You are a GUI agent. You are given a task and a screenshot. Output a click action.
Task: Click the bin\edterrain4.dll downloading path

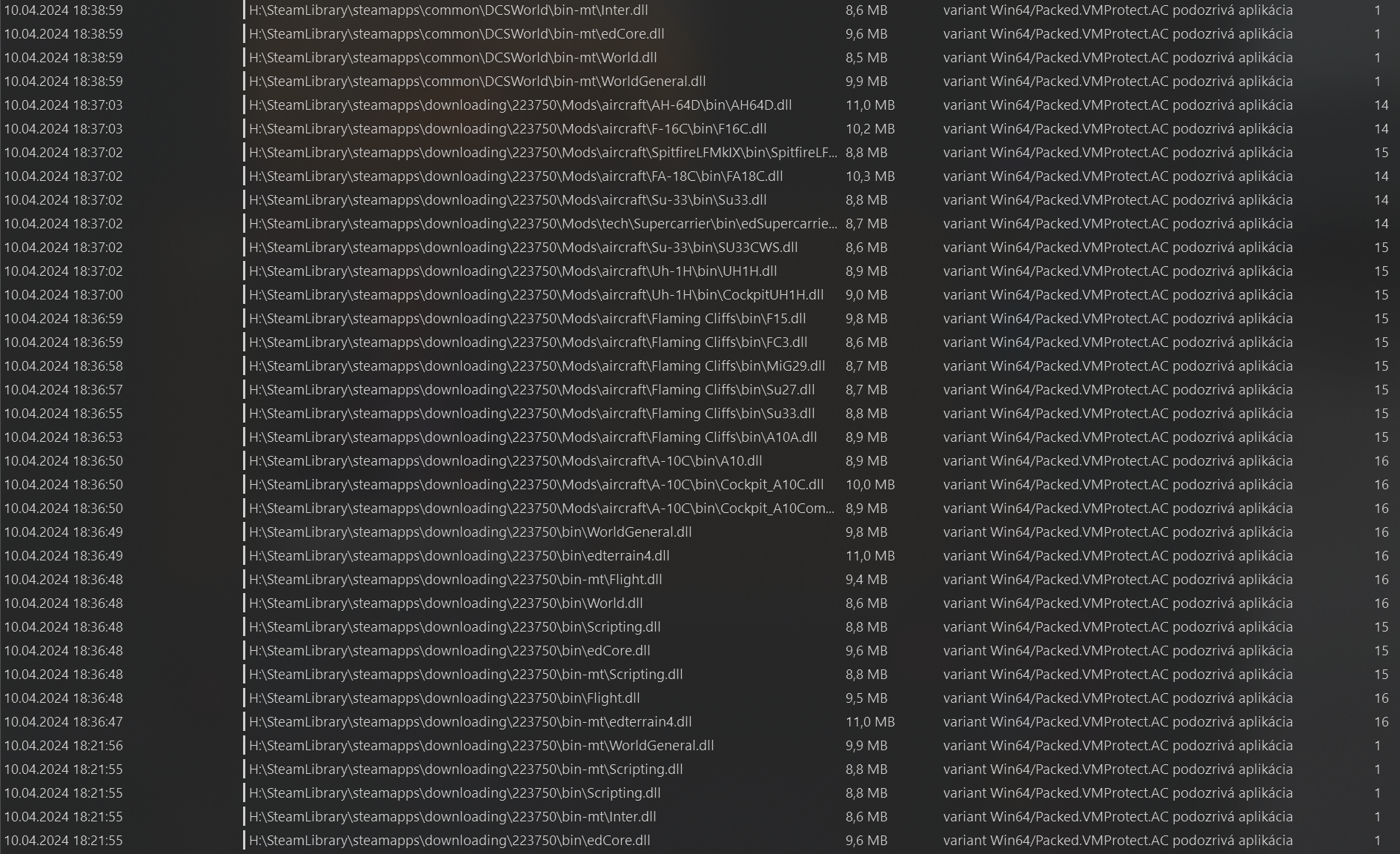[x=459, y=556]
